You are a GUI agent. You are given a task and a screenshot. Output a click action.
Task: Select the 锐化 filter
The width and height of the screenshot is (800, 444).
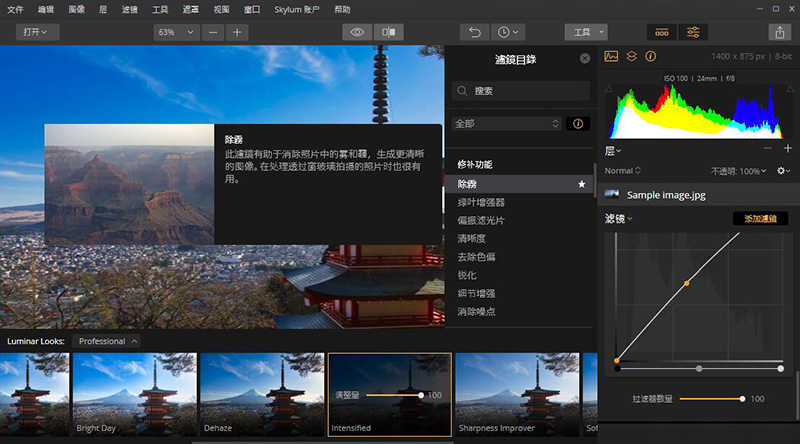click(467, 275)
